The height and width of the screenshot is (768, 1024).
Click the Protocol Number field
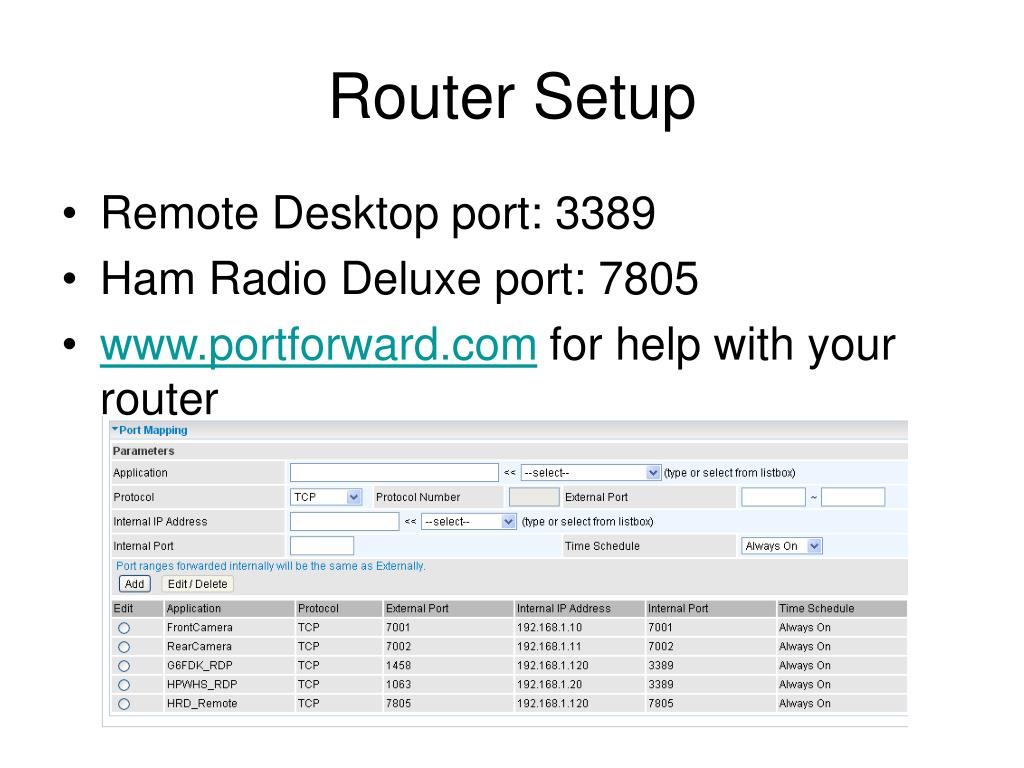click(x=534, y=497)
